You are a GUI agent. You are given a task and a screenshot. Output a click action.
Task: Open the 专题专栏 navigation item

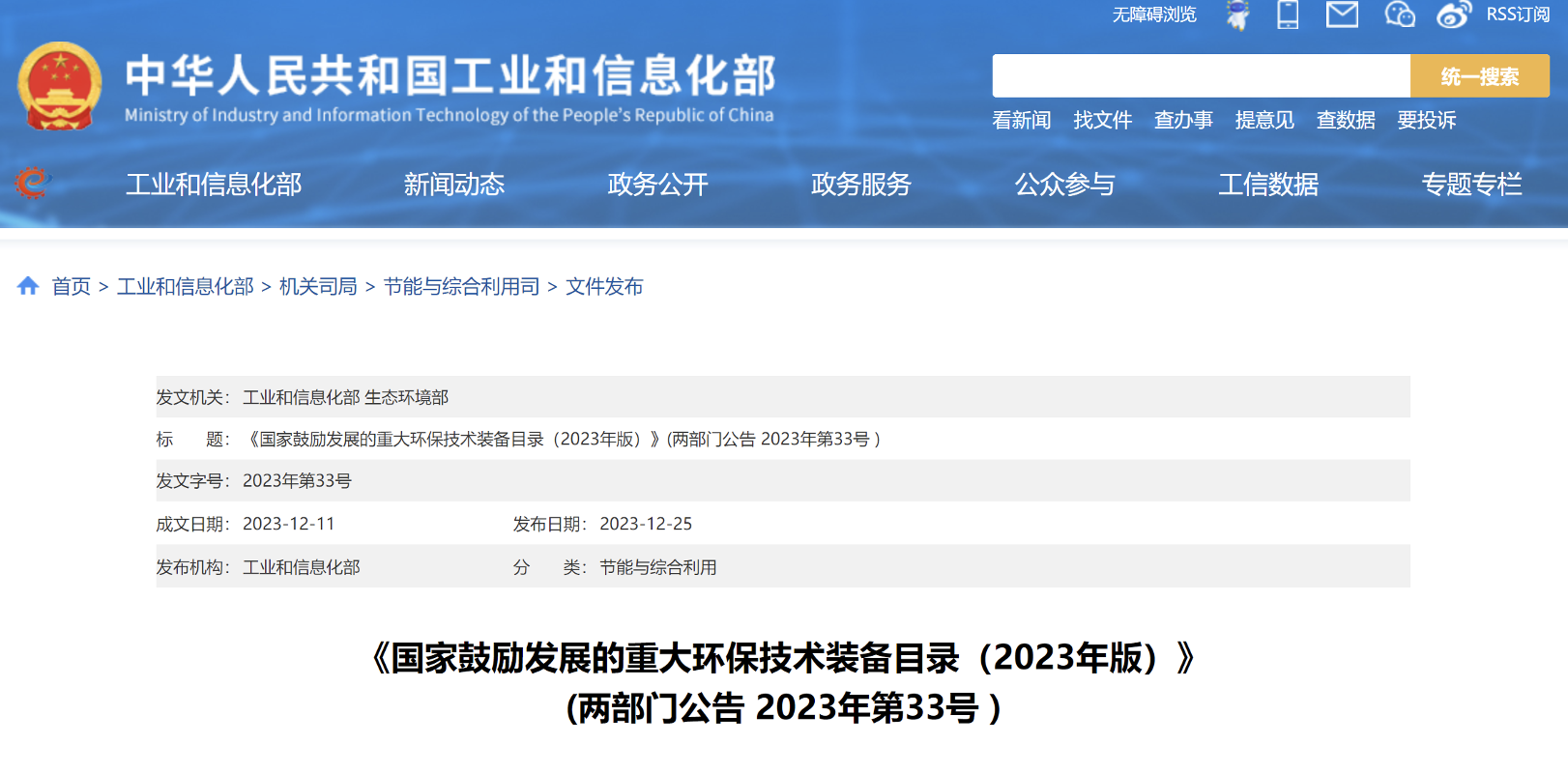point(1471,185)
